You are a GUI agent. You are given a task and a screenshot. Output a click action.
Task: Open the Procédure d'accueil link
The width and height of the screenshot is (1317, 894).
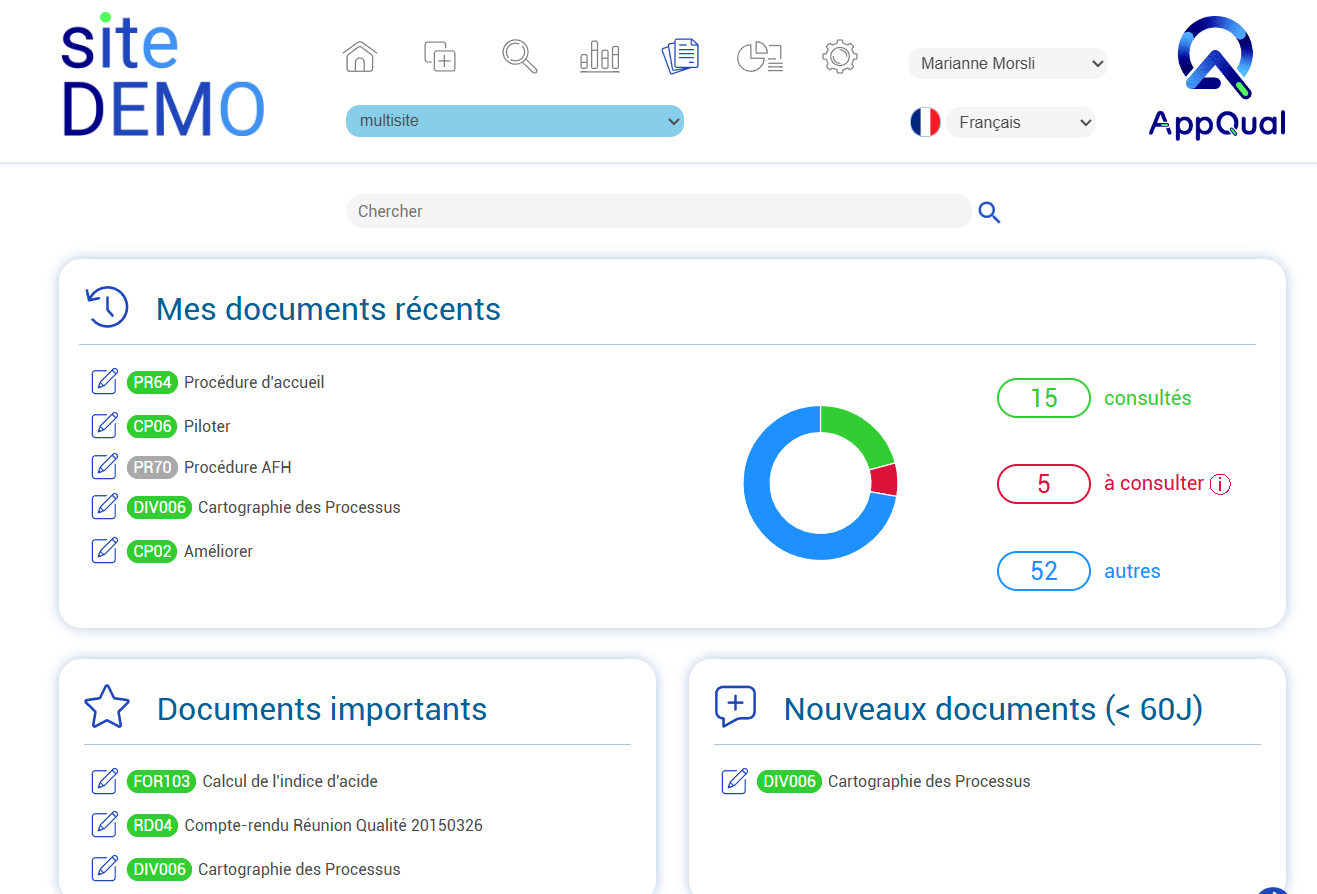254,382
